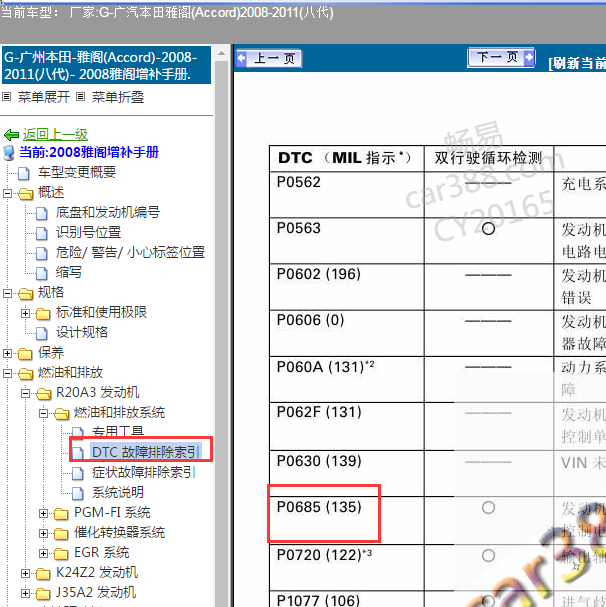Click page icon beside 缩写
Image resolution: width=606 pixels, height=607 pixels.
point(41,274)
